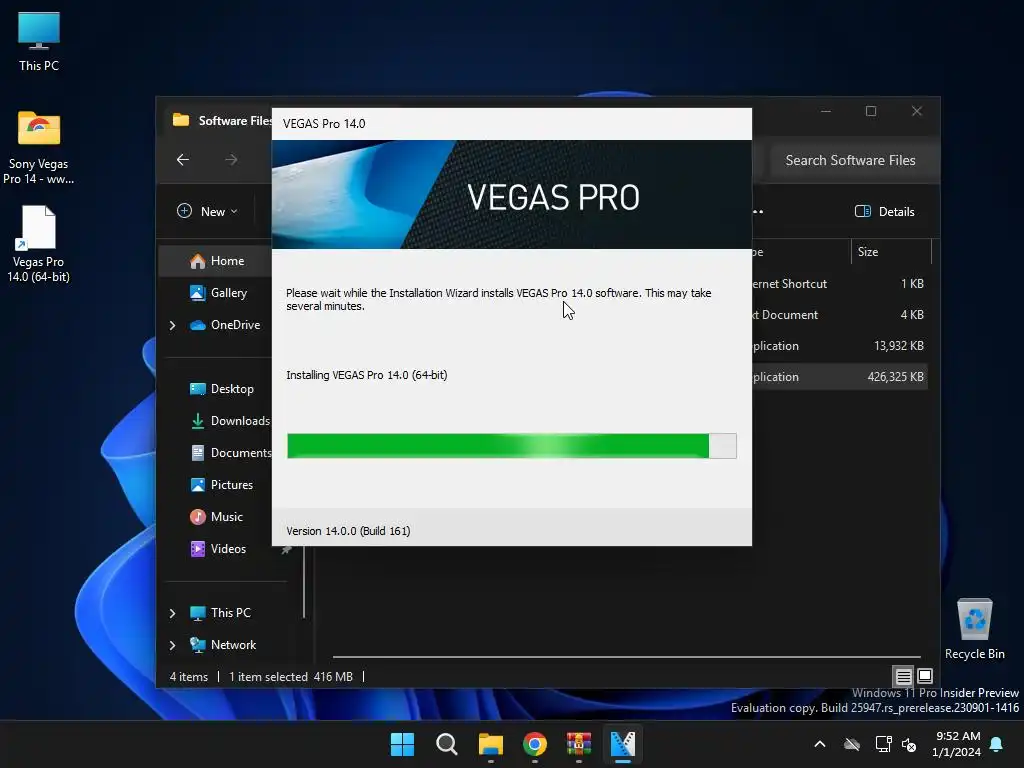Sort by the Size column header
The width and height of the screenshot is (1024, 768).
click(891, 251)
